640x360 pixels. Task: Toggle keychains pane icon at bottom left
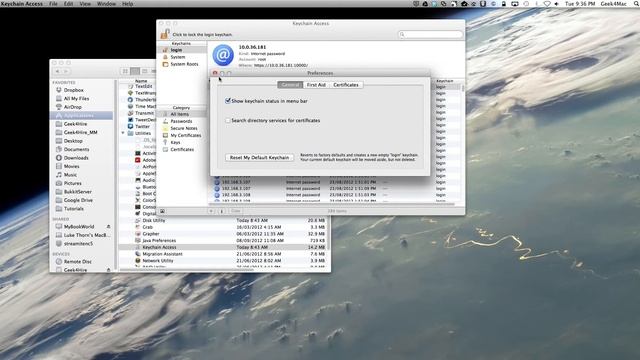[162, 211]
